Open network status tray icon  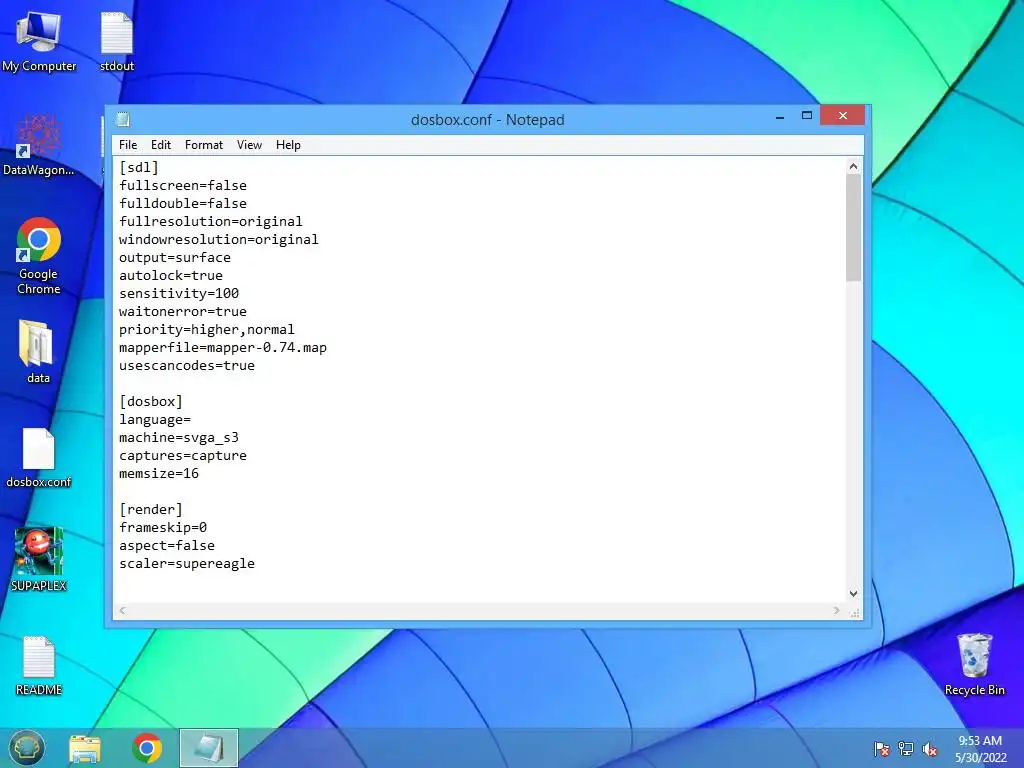[x=906, y=749]
